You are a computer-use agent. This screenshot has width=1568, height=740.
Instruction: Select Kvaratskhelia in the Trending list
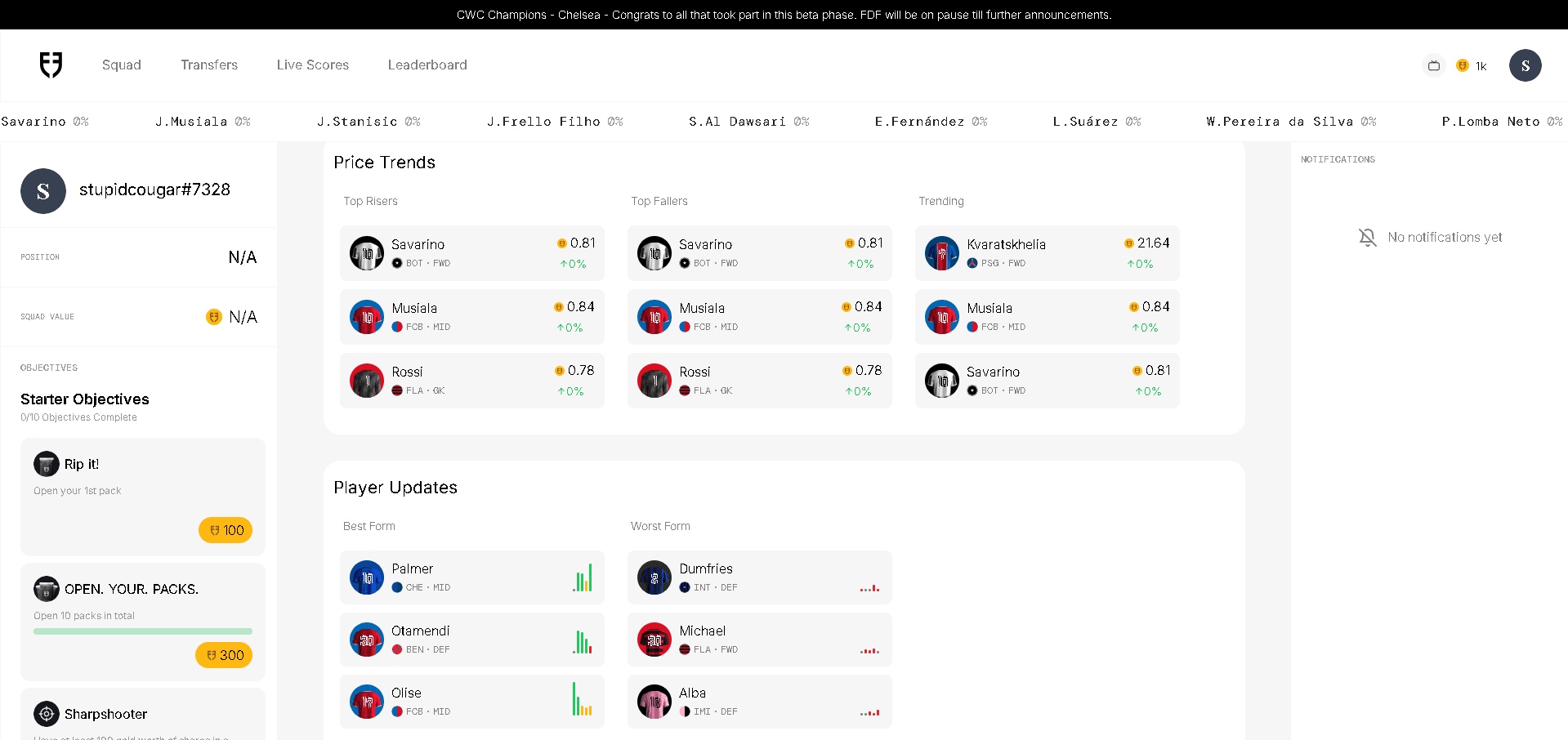pos(1047,253)
